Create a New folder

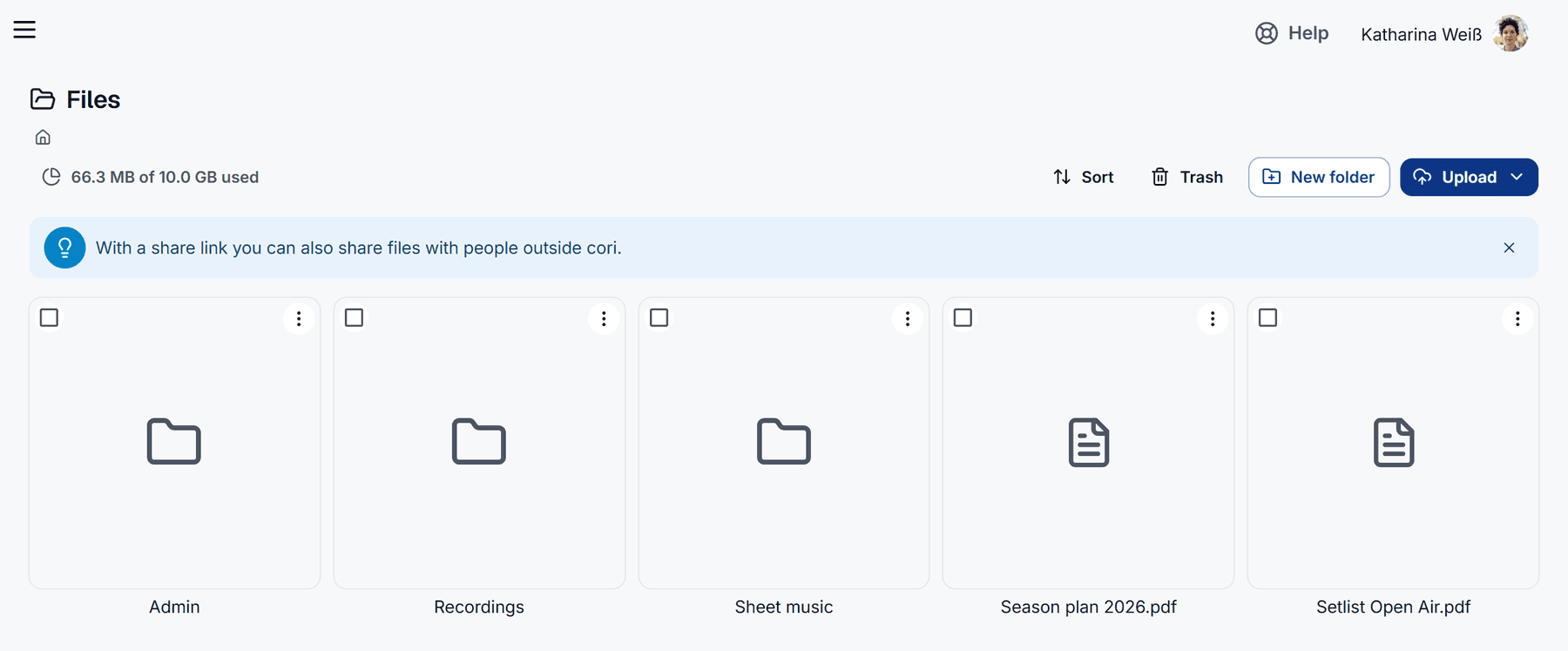coord(1319,177)
